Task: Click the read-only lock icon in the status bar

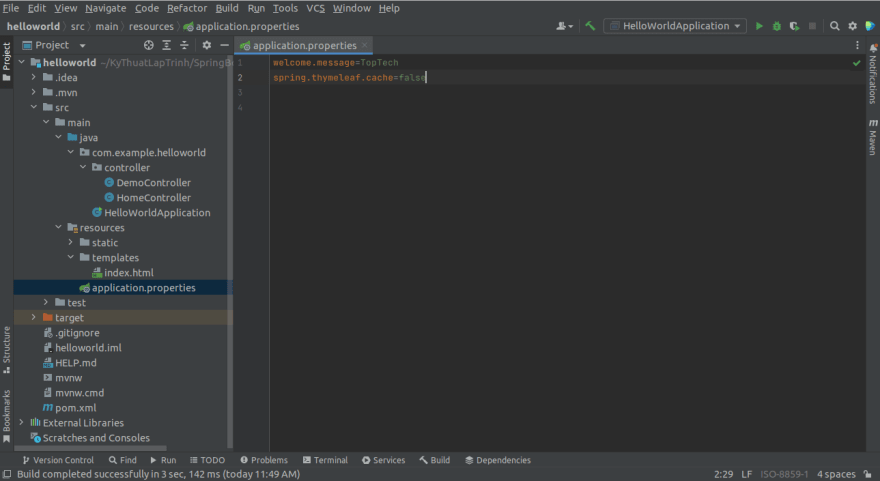Action: [x=868, y=474]
